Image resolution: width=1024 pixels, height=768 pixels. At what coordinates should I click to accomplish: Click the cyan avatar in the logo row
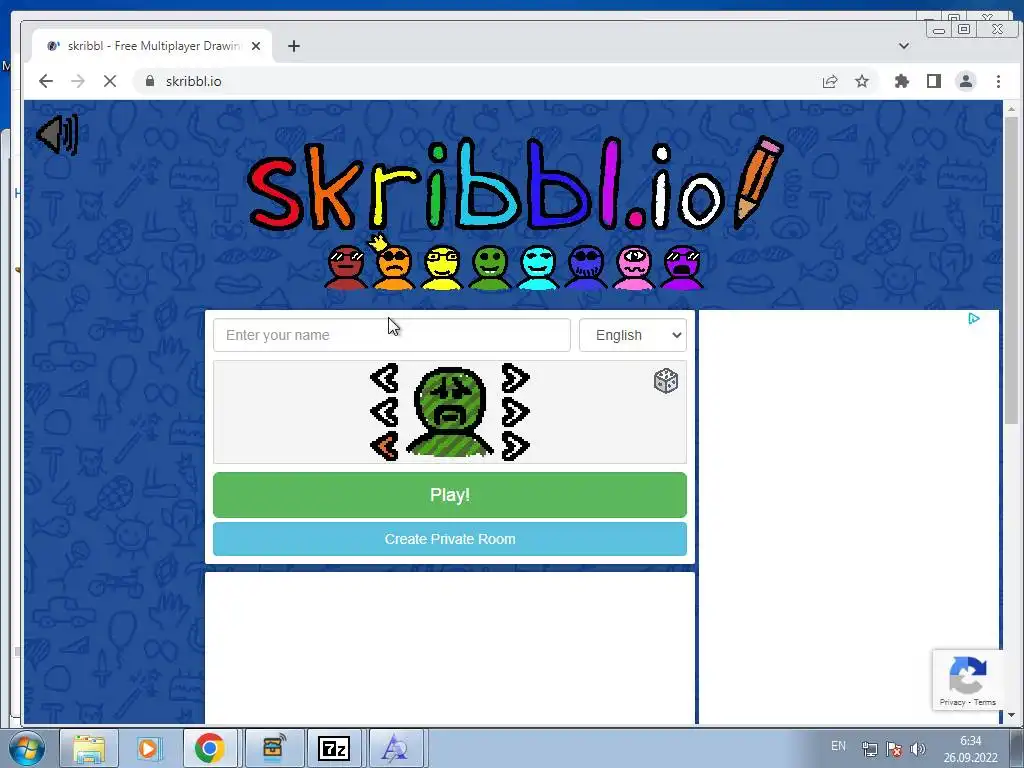(538, 268)
